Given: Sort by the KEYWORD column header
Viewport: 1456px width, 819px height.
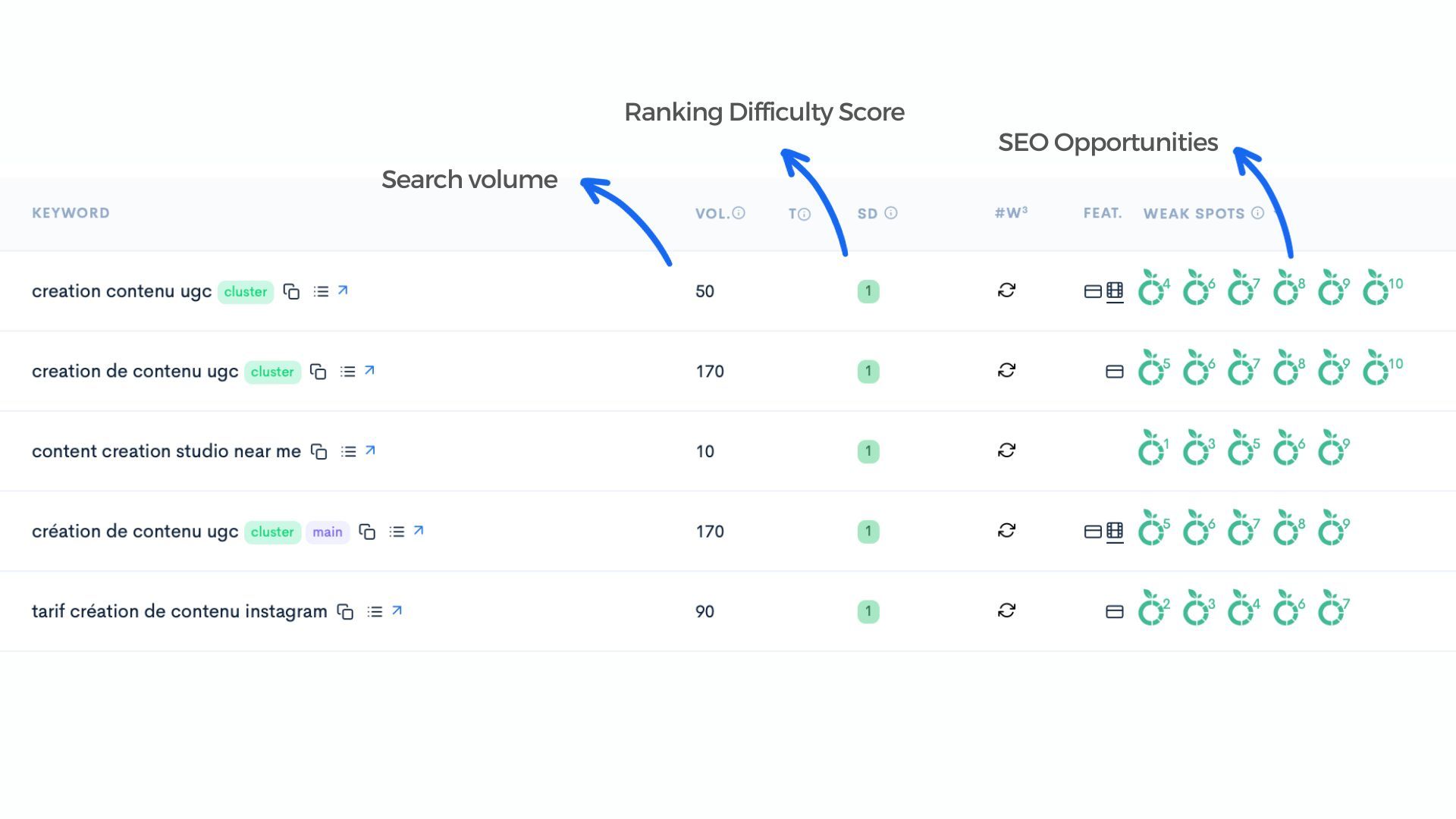Looking at the screenshot, I should point(71,213).
